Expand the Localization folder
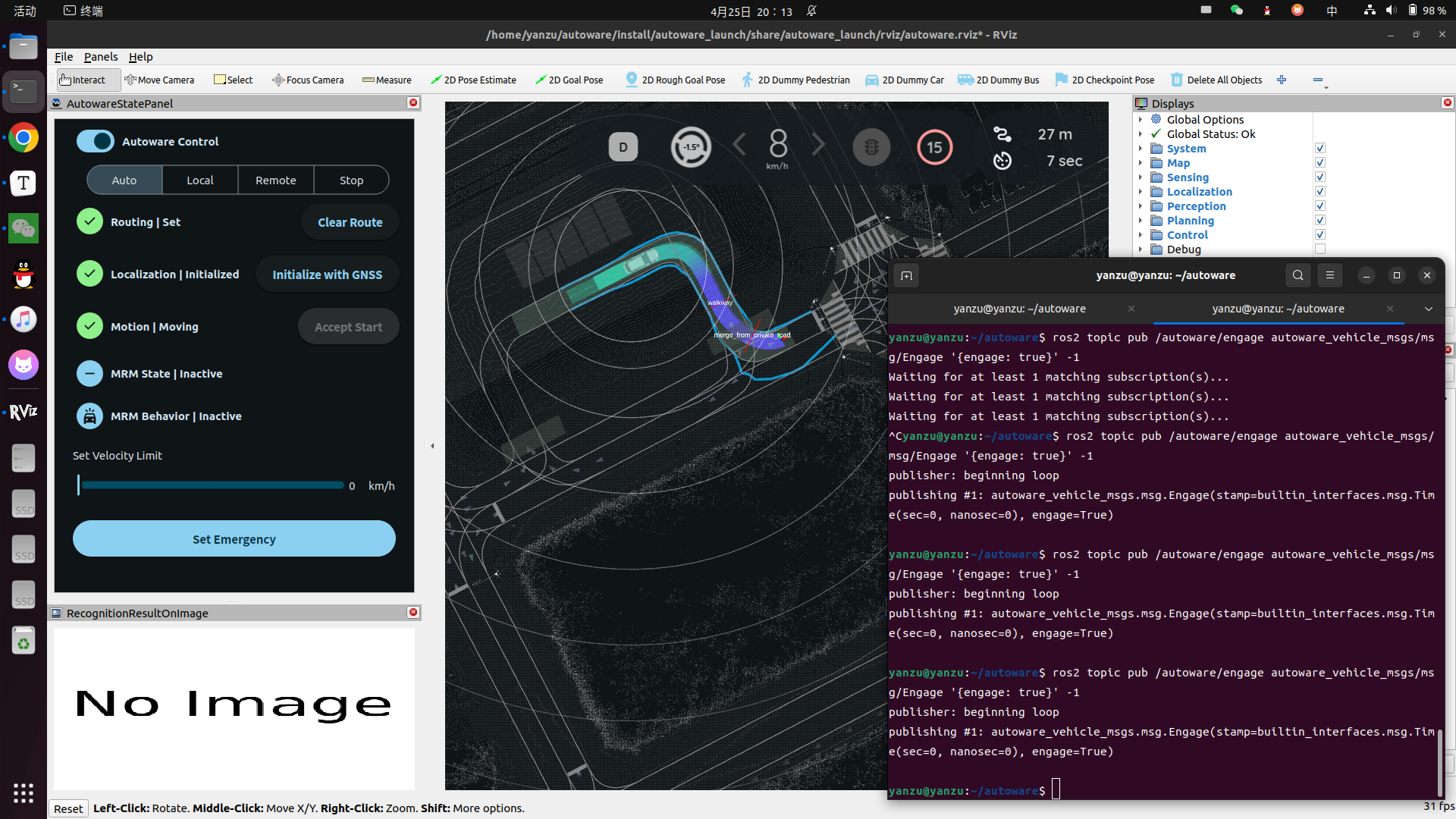 [1140, 192]
